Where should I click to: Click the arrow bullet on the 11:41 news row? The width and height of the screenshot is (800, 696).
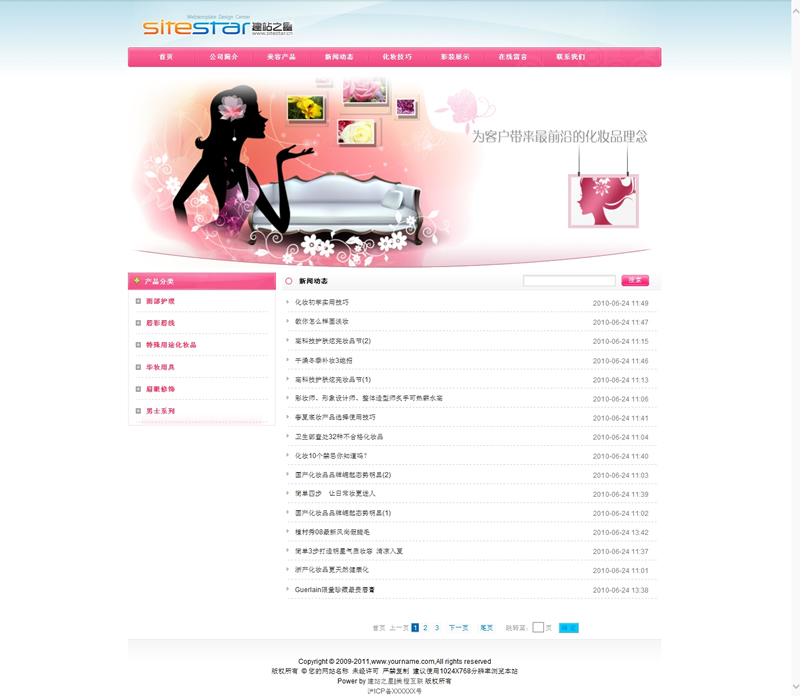click(x=288, y=417)
